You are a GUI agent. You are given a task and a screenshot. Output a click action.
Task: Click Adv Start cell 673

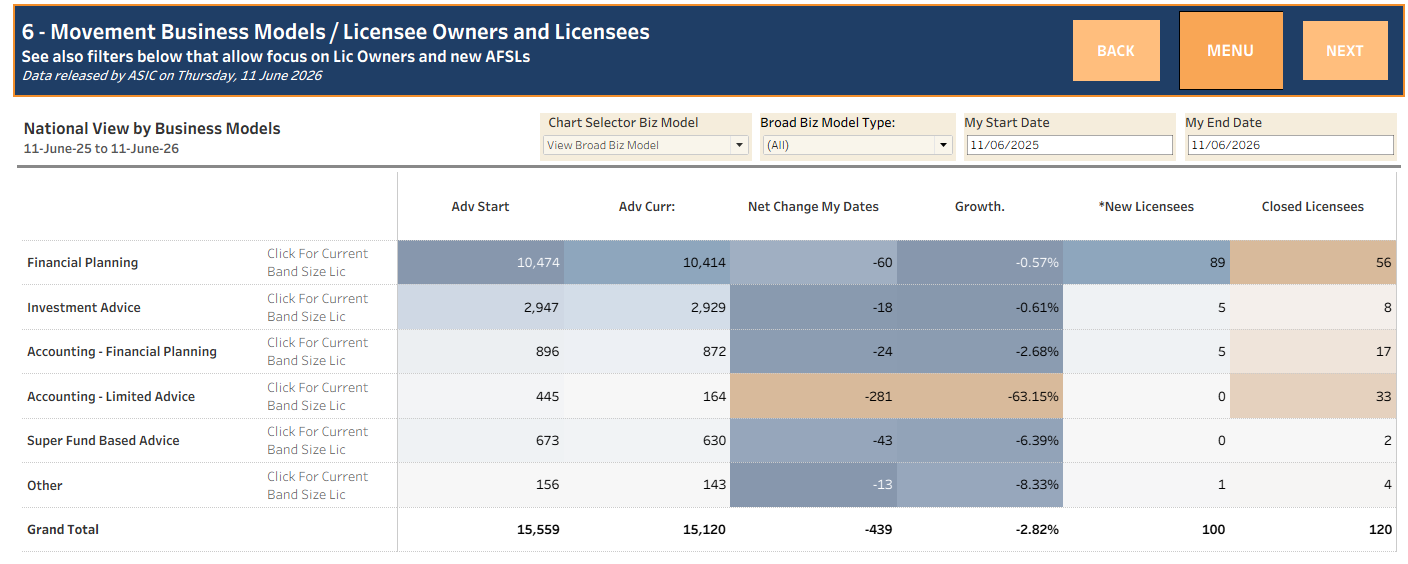pyautogui.click(x=481, y=440)
